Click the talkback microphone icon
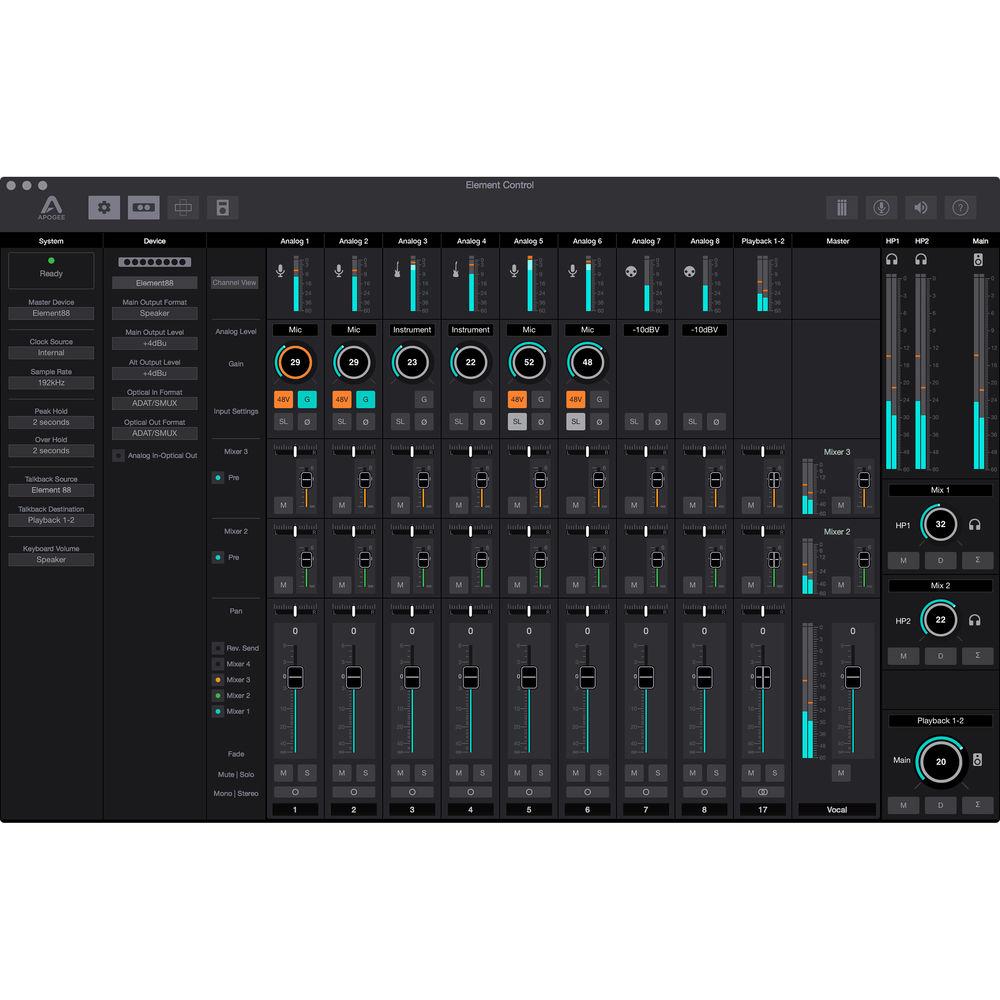Image resolution: width=1000 pixels, height=1000 pixels. click(881, 207)
